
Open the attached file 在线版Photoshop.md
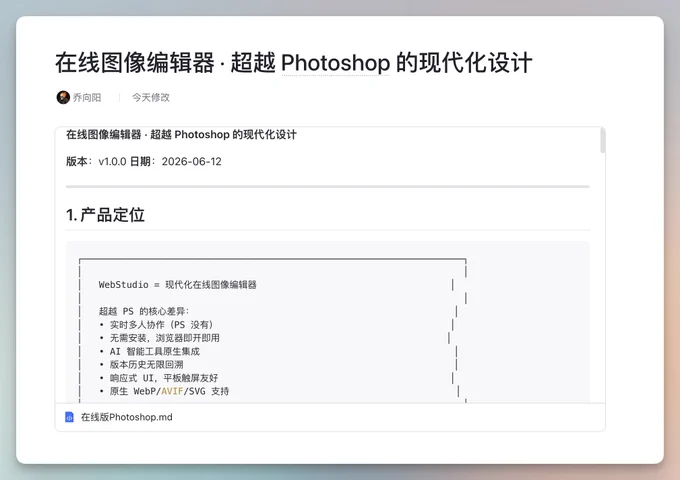[x=126, y=417]
